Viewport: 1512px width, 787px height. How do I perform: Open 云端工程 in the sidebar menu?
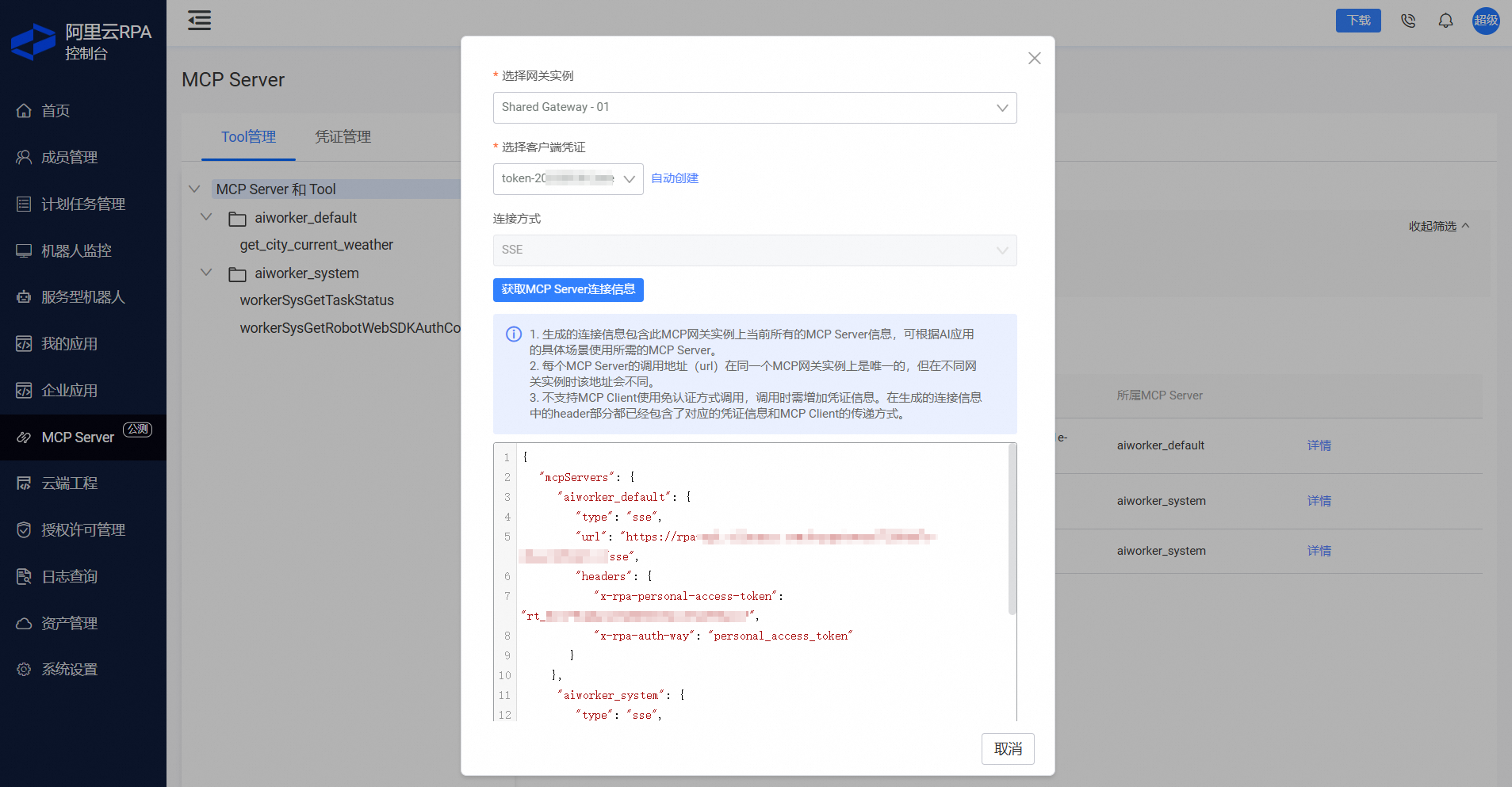coord(83,483)
